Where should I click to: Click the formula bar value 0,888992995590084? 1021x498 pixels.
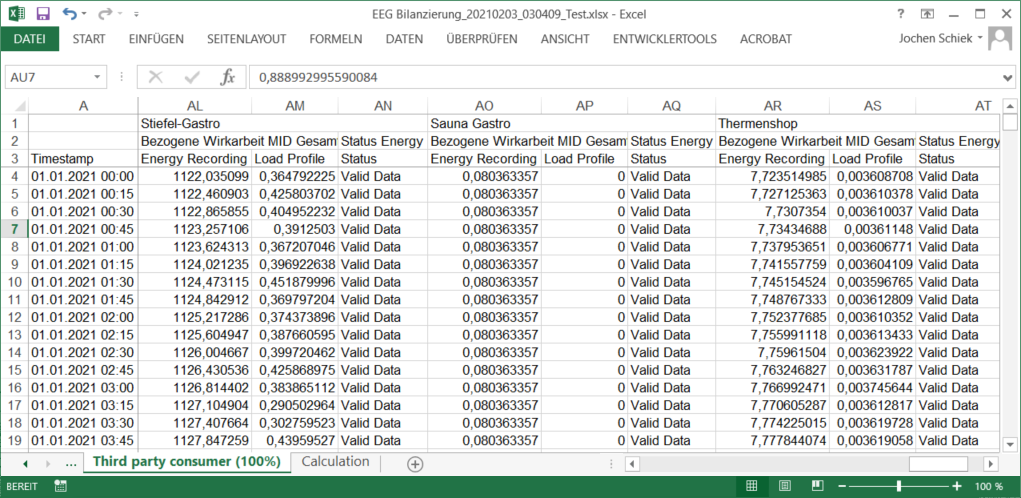click(318, 77)
